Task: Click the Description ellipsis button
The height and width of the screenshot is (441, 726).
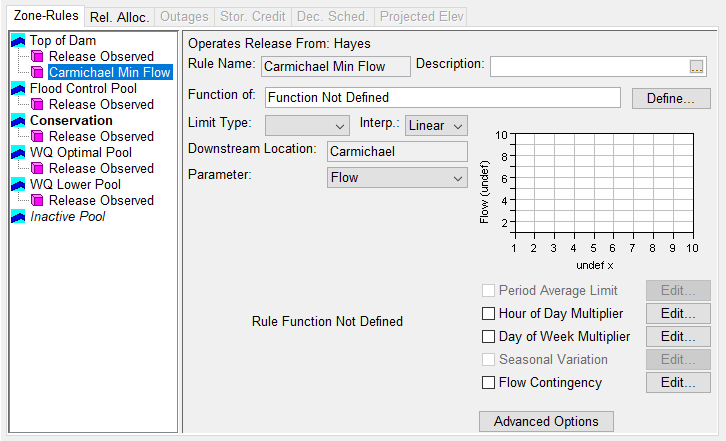Action: [x=697, y=67]
